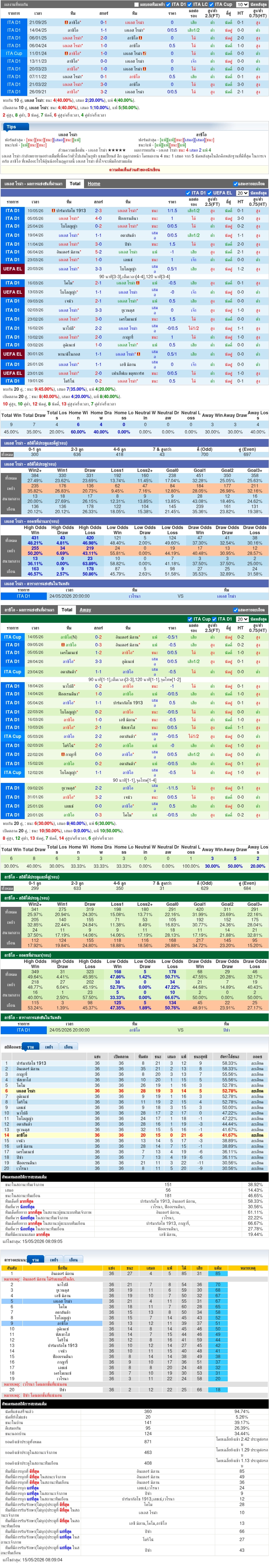The height and width of the screenshot is (1568, 269).
Task: Click 5-2 score on 06/04/26 Roma row
Action: point(99,252)
